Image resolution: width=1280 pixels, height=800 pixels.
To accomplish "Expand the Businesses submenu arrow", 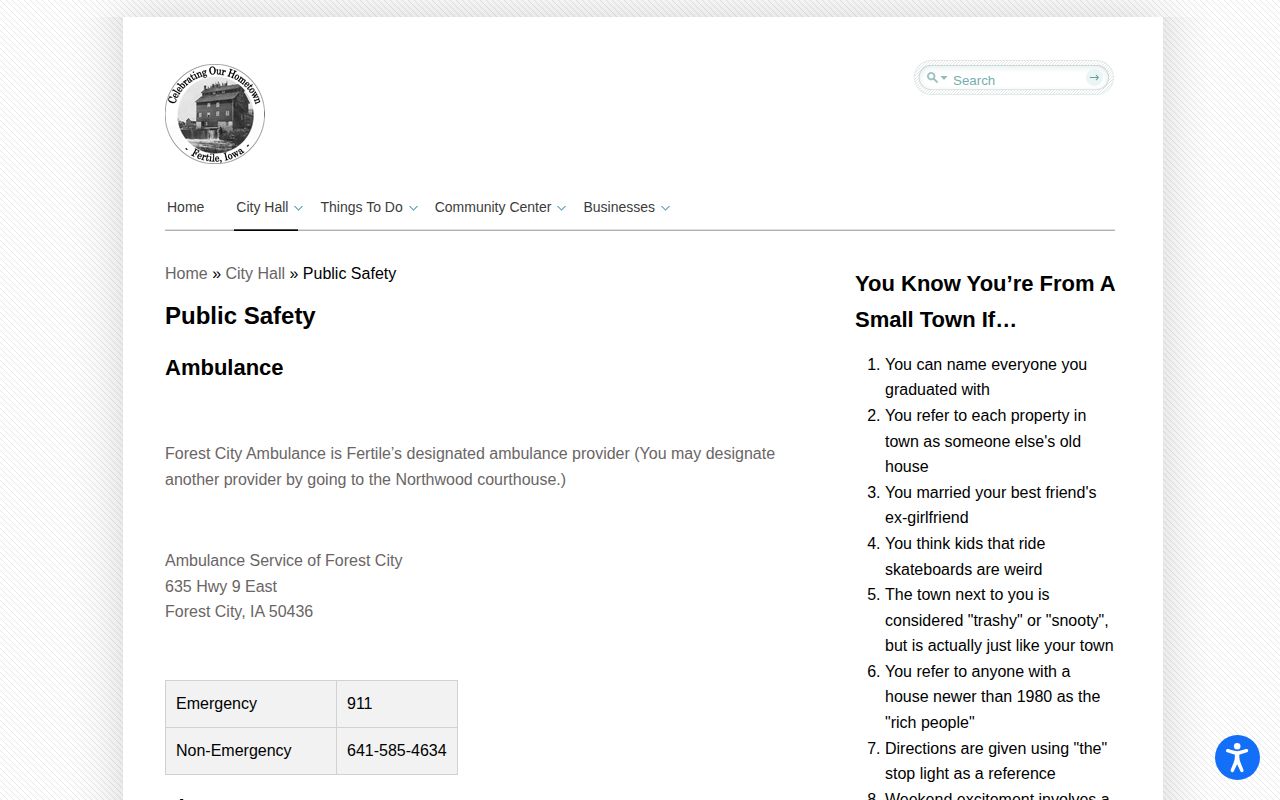I will [665, 208].
